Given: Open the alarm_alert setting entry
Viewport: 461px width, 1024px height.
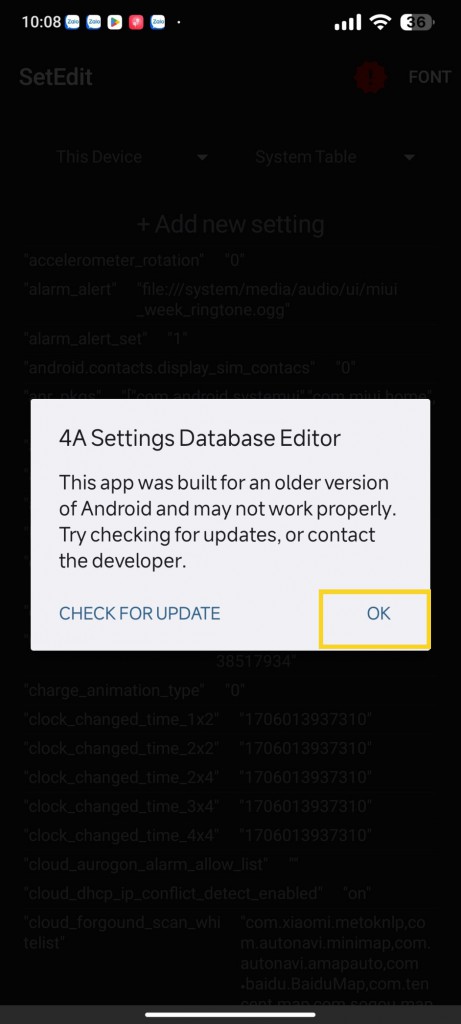Looking at the screenshot, I should click(x=230, y=299).
